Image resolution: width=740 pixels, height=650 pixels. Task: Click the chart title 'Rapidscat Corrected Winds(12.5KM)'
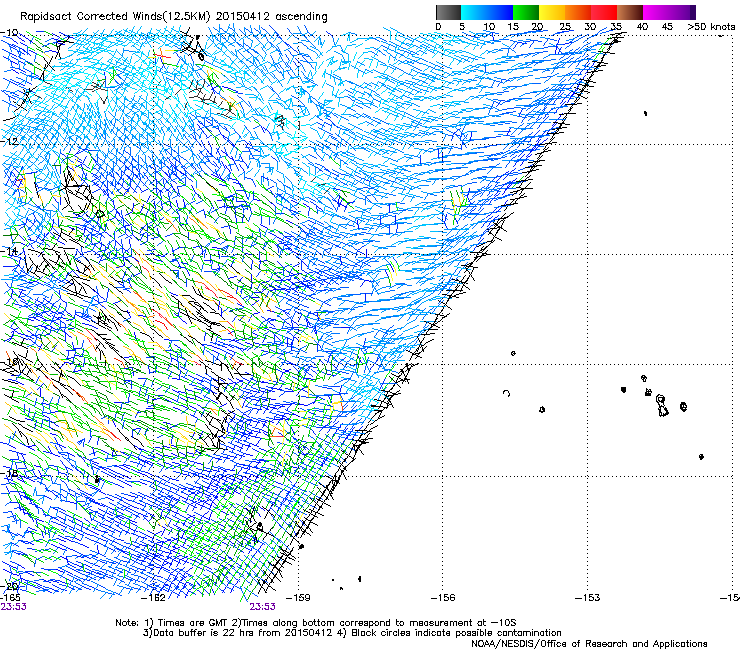[115, 17]
